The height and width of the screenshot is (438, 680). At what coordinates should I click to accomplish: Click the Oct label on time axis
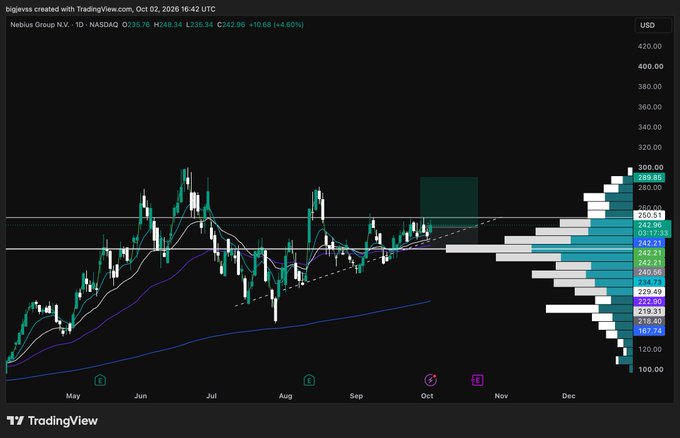[427, 396]
